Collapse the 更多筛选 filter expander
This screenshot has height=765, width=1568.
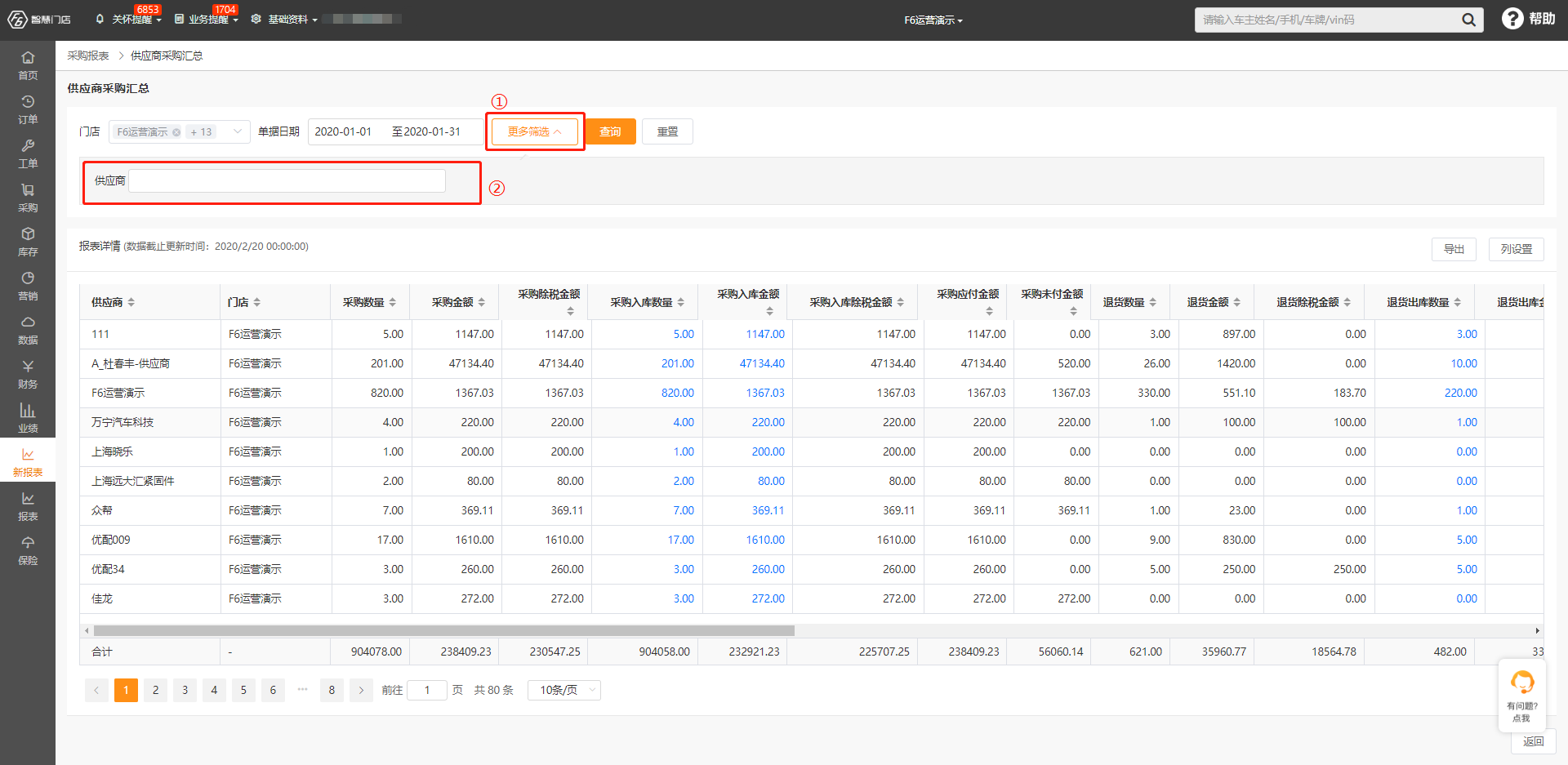pos(535,131)
